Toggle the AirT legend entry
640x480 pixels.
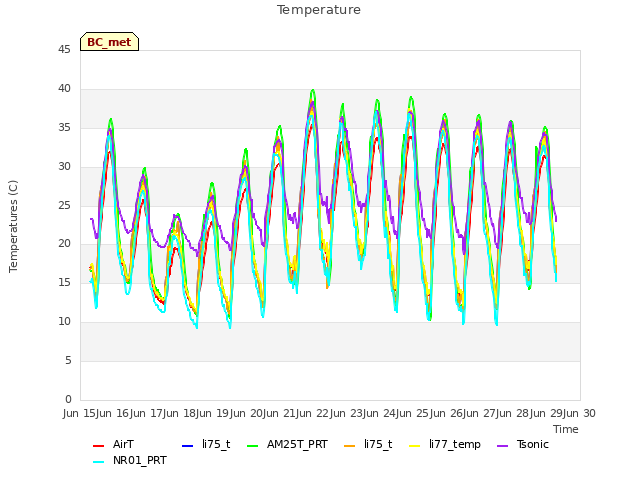pyautogui.click(x=113, y=444)
